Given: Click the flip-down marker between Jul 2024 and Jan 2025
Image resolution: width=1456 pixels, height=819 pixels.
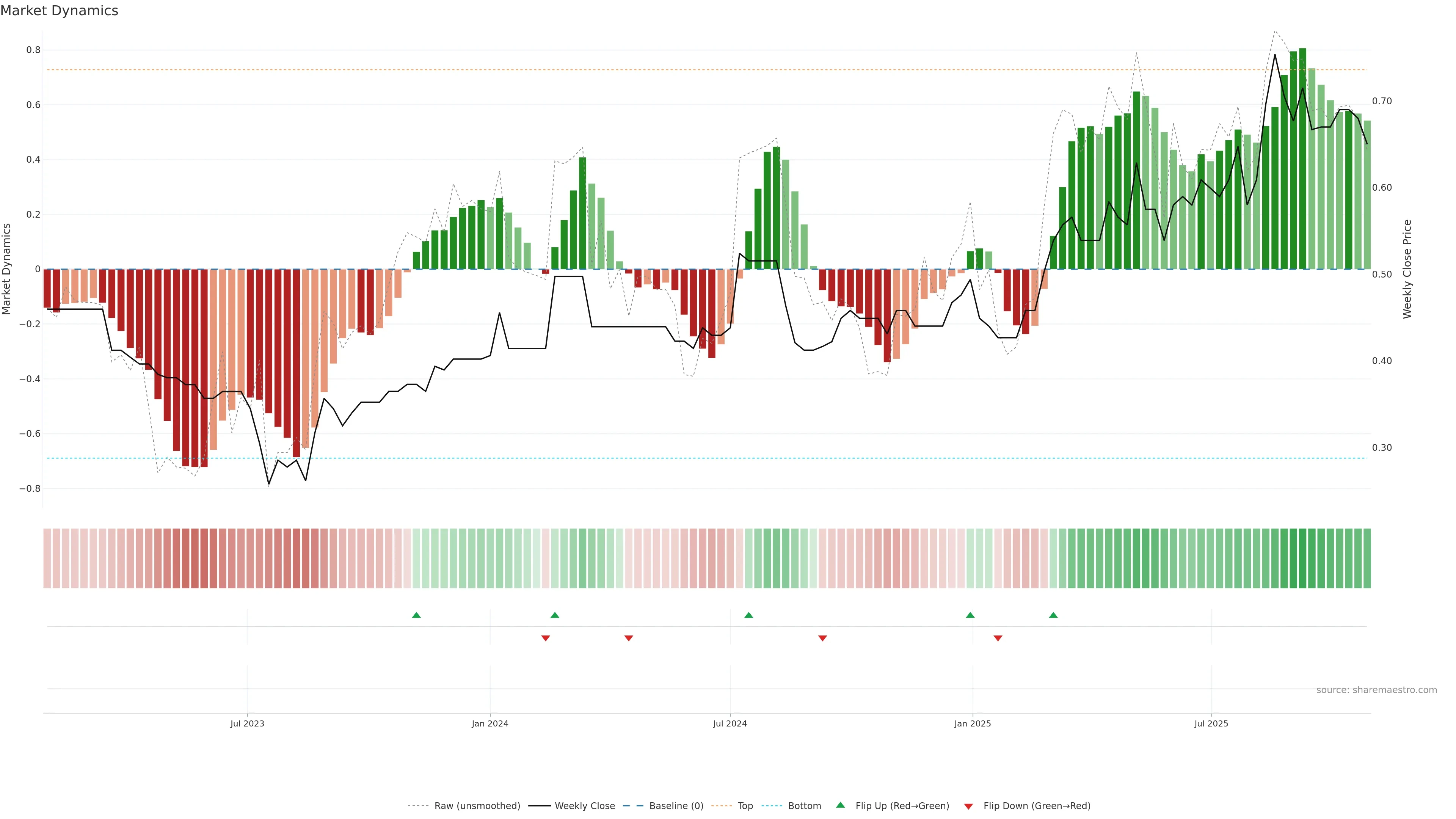Looking at the screenshot, I should [822, 638].
